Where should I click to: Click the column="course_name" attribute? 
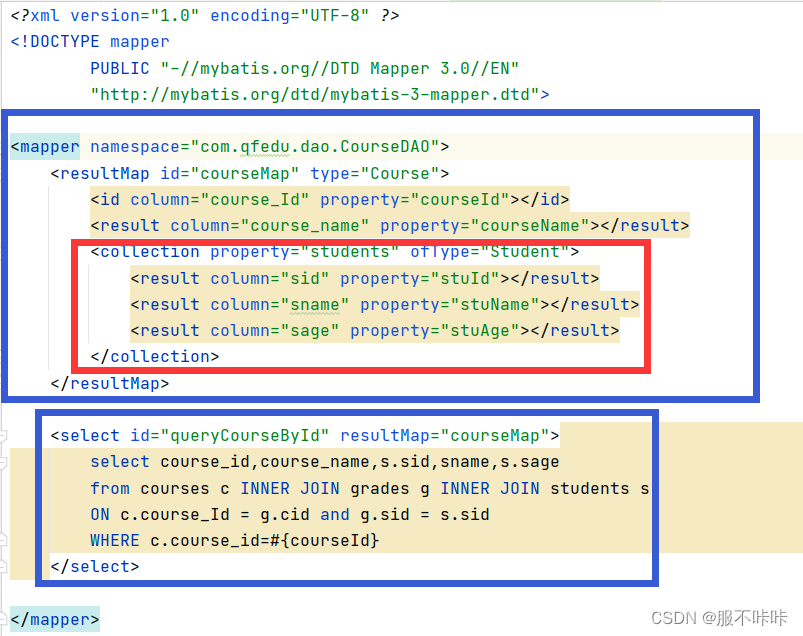tap(270, 226)
